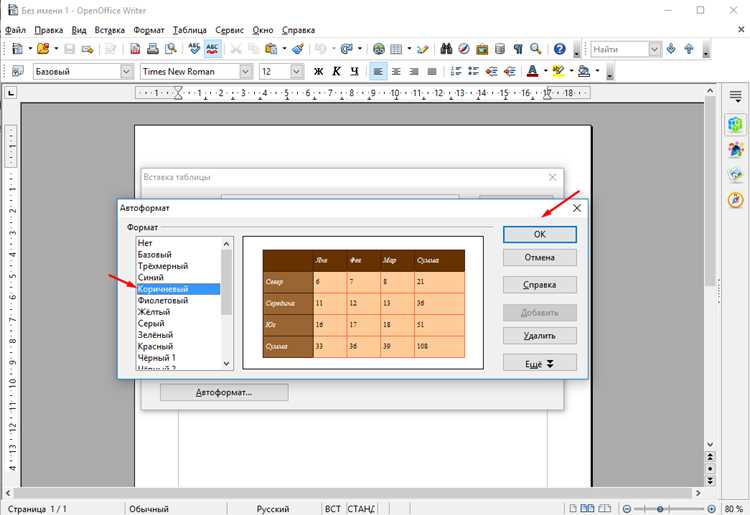750x515 pixels.
Task: Click the Highlighting color marker icon
Action: click(x=558, y=71)
